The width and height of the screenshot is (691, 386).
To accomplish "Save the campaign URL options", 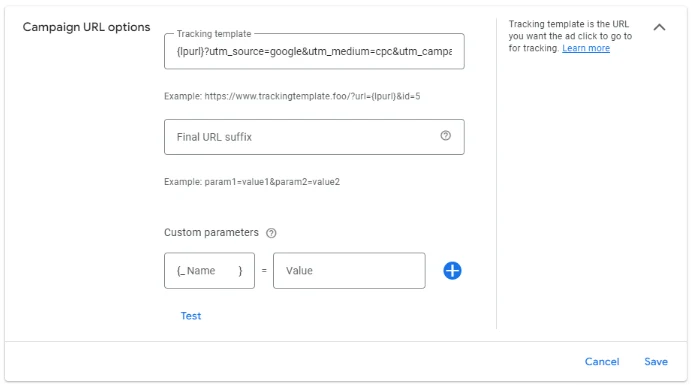I will pyautogui.click(x=656, y=361).
